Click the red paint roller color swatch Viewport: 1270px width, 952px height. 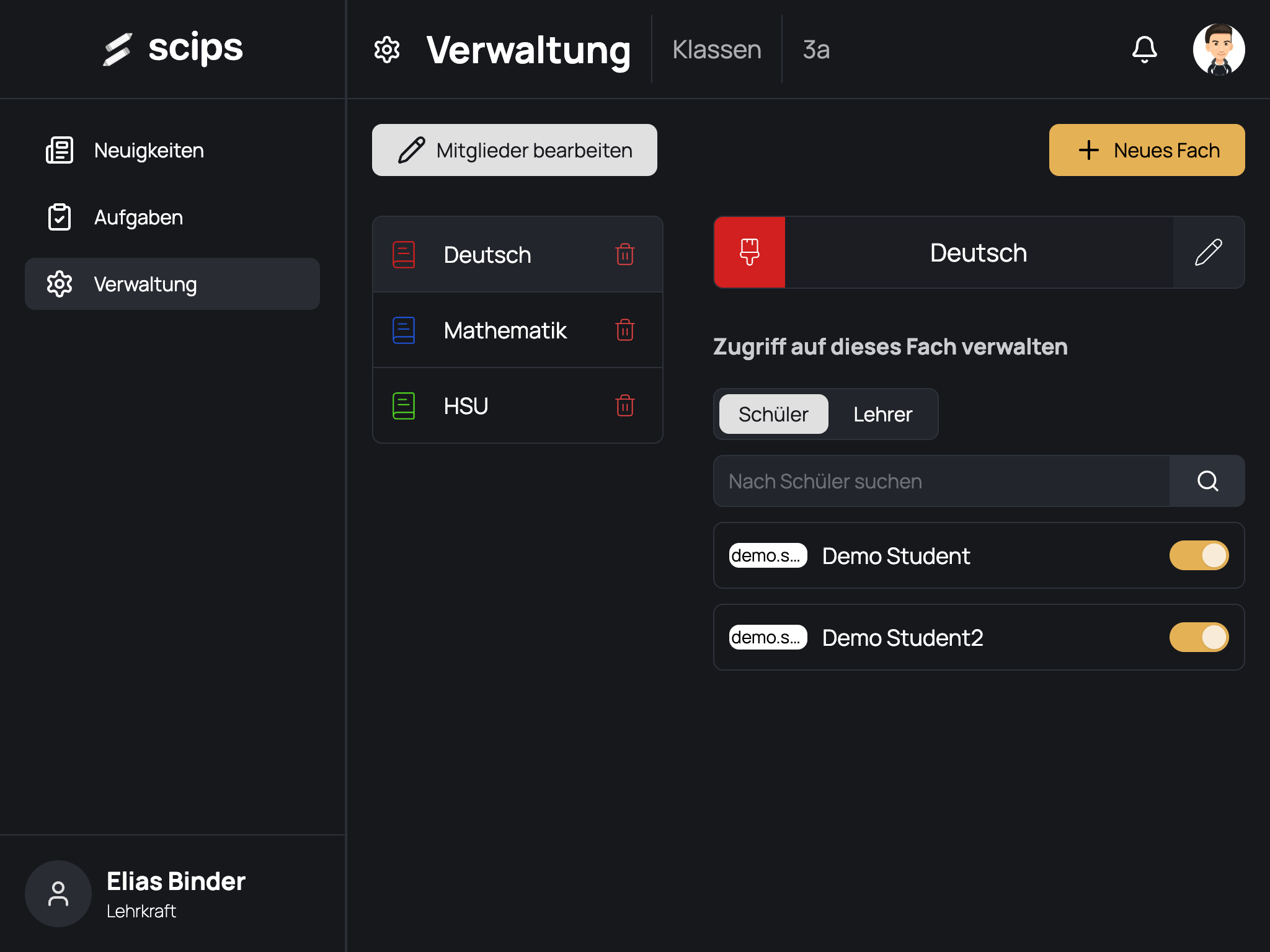tap(749, 253)
